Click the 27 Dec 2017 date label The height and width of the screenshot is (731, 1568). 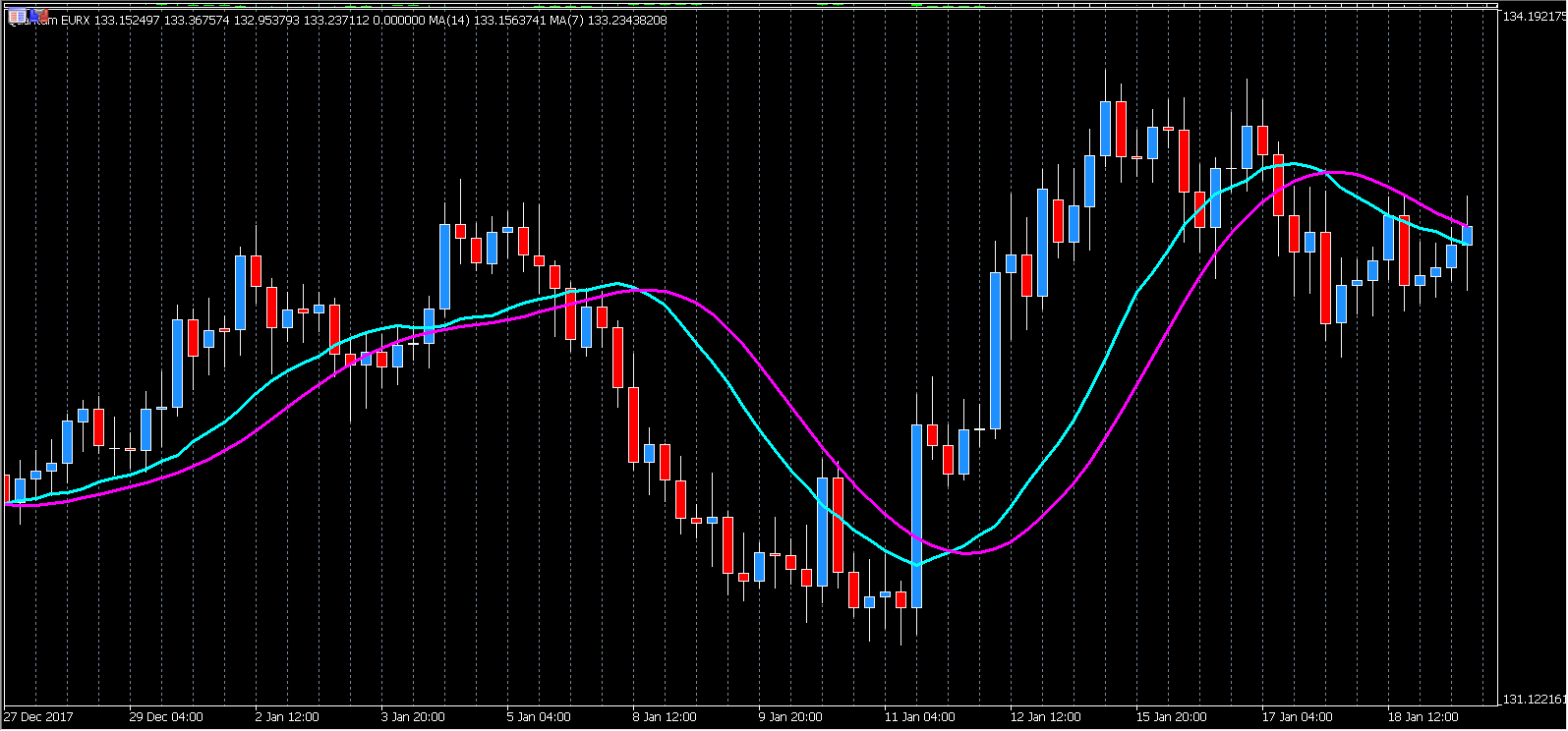[x=39, y=717]
